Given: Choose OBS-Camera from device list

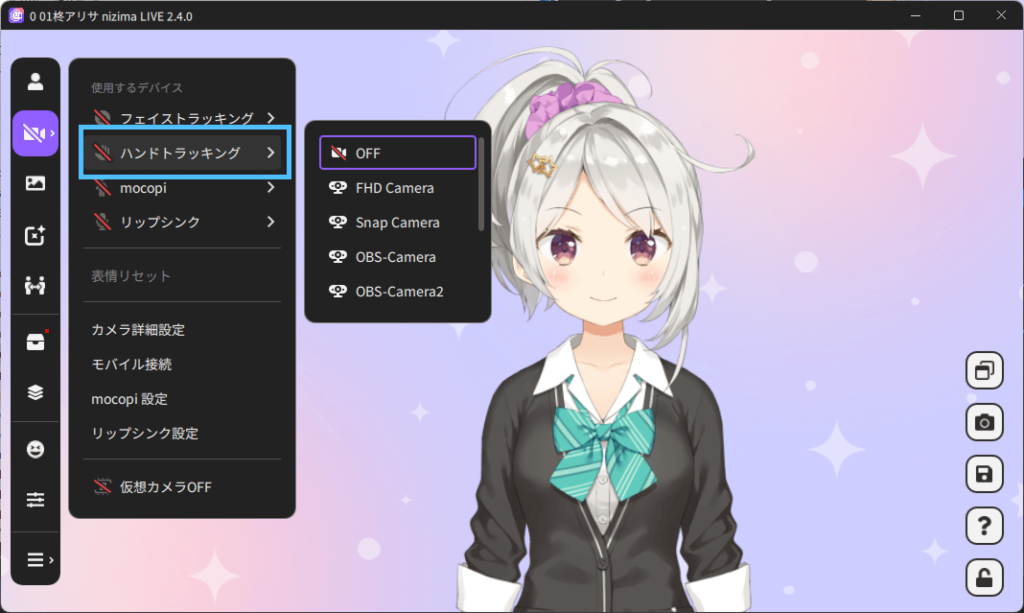Looking at the screenshot, I should tap(395, 257).
